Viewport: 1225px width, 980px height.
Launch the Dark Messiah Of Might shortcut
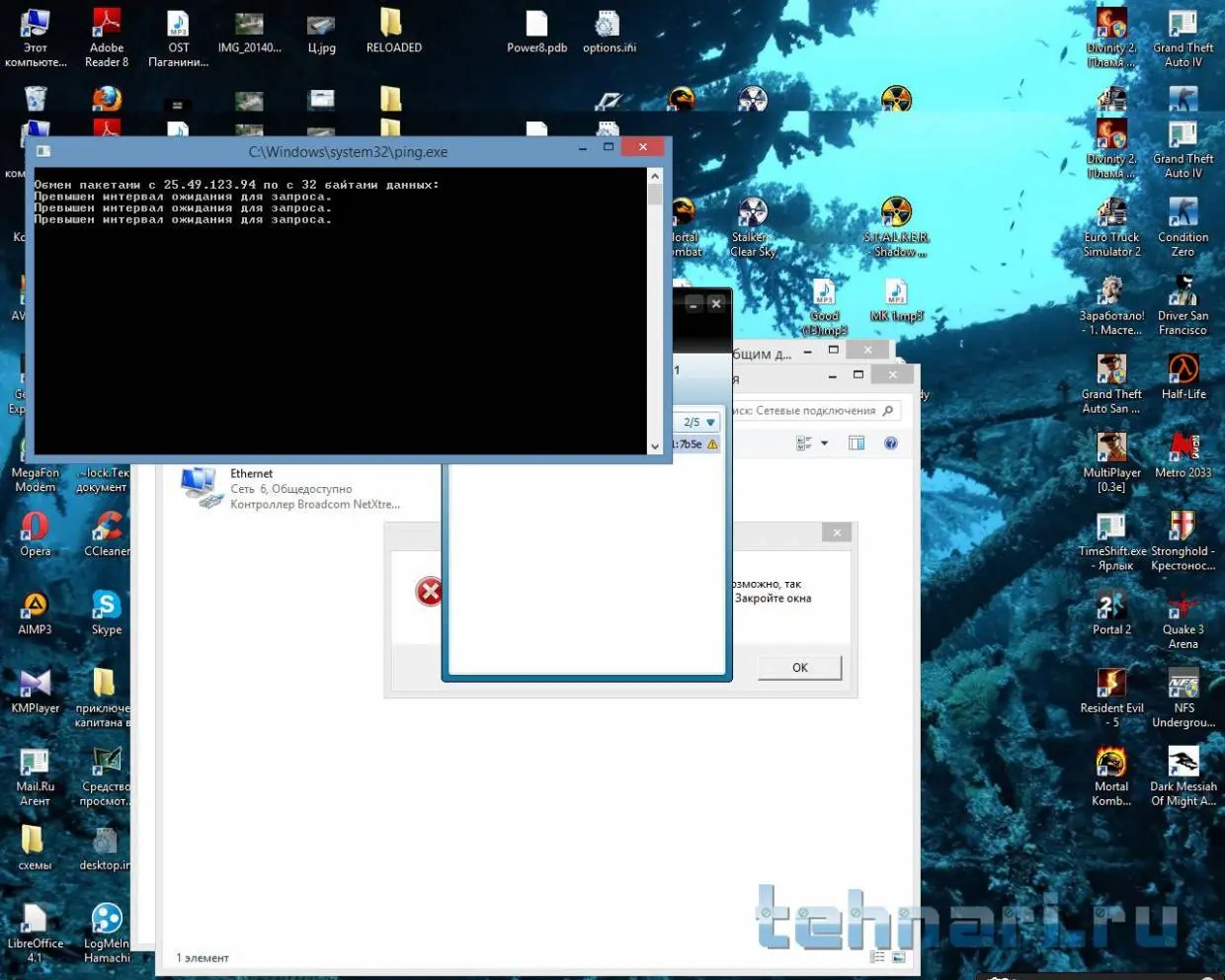[x=1183, y=777]
